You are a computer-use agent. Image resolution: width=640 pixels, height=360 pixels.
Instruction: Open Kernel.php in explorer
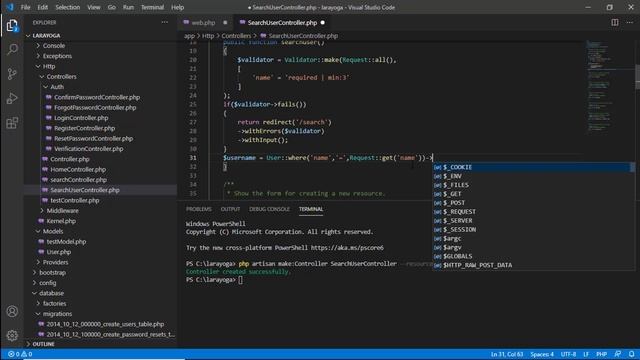pos(61,221)
